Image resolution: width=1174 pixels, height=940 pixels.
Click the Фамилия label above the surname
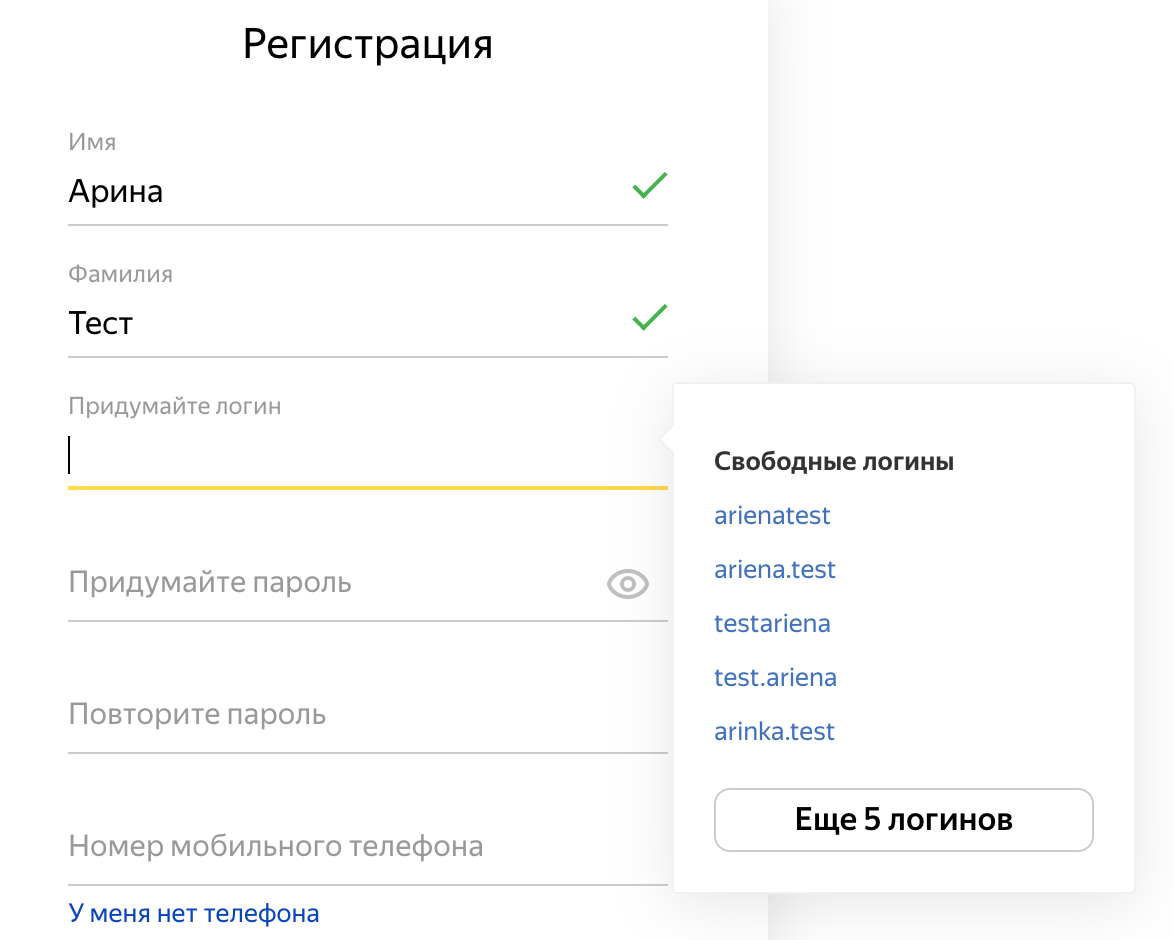pyautogui.click(x=120, y=274)
